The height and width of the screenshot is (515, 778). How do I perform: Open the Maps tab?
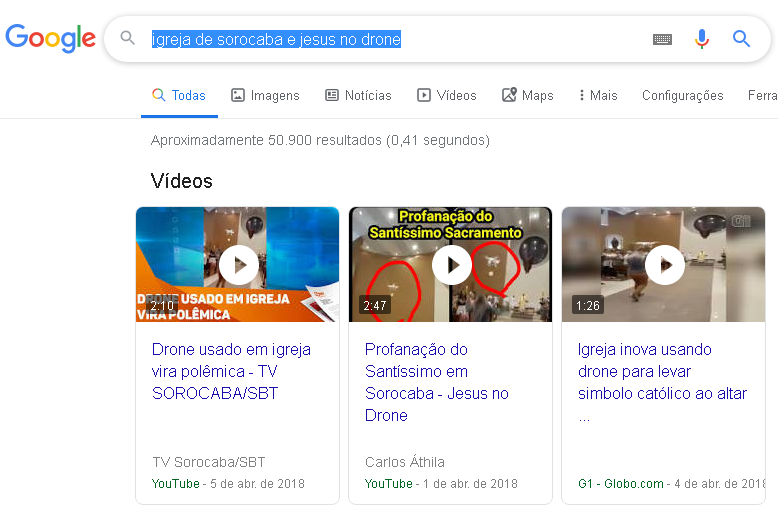[x=527, y=95]
